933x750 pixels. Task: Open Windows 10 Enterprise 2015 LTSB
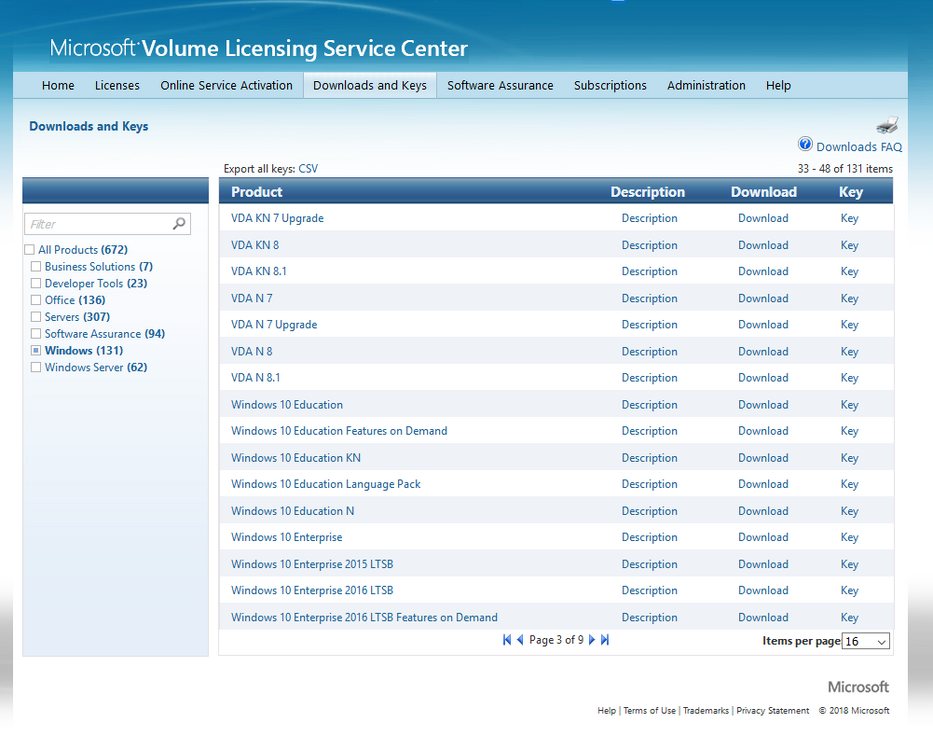point(312,564)
